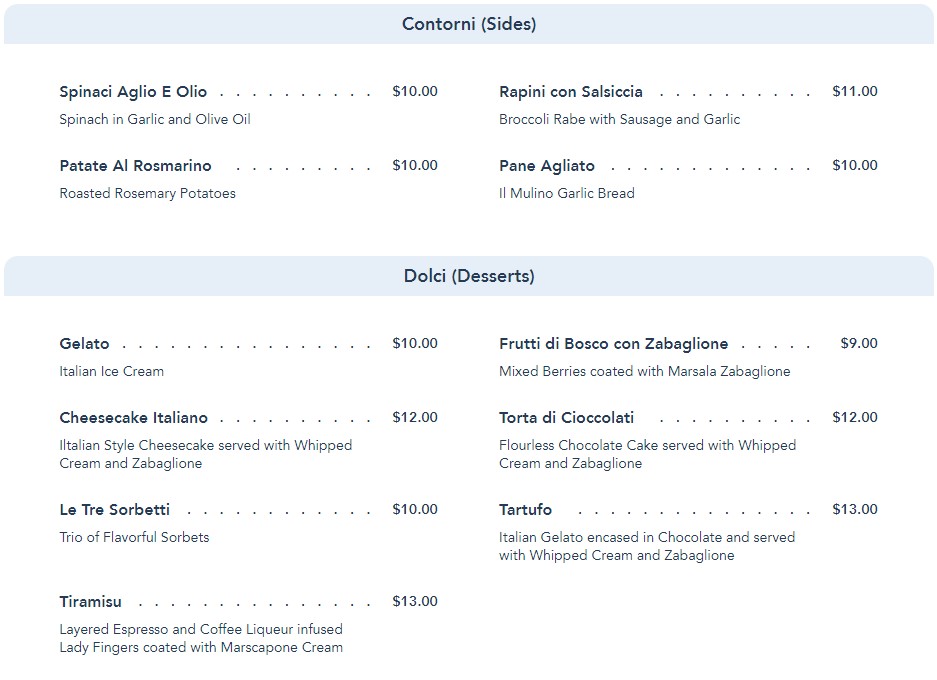Click the 'Il Mulino Garlic Bread' description
The width and height of the screenshot is (937, 680).
click(566, 194)
